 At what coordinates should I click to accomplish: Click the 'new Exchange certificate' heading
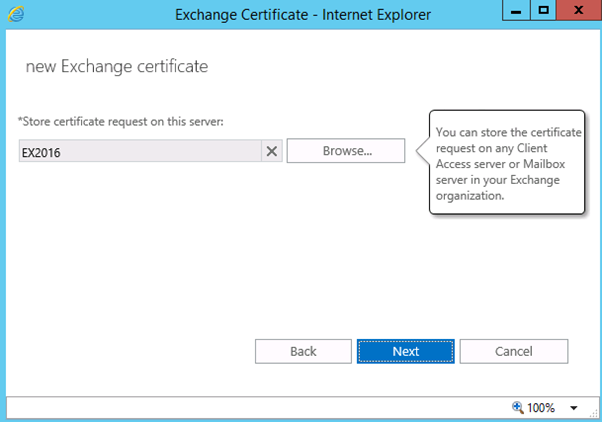pos(117,66)
